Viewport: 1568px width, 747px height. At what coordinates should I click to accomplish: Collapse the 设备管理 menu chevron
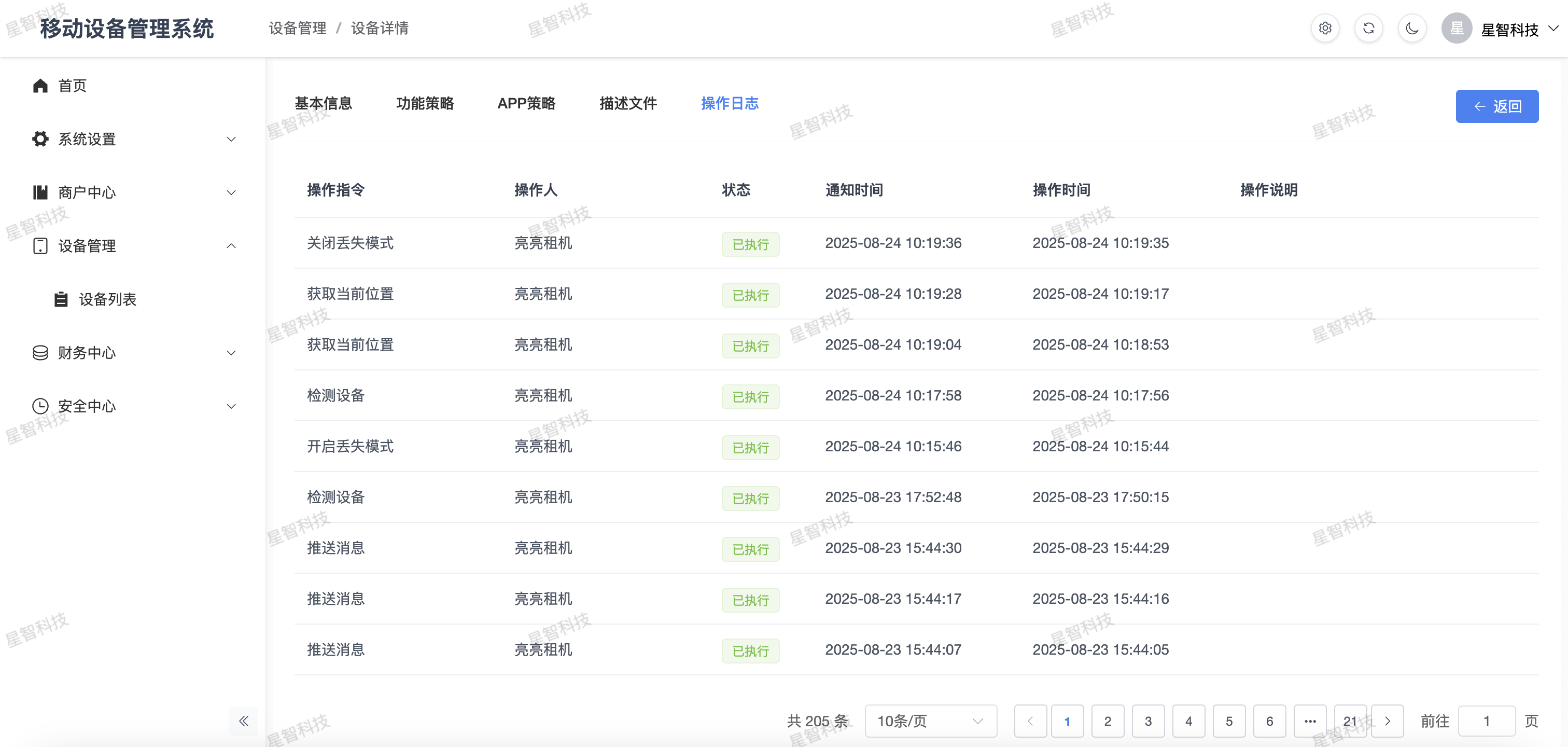(231, 246)
